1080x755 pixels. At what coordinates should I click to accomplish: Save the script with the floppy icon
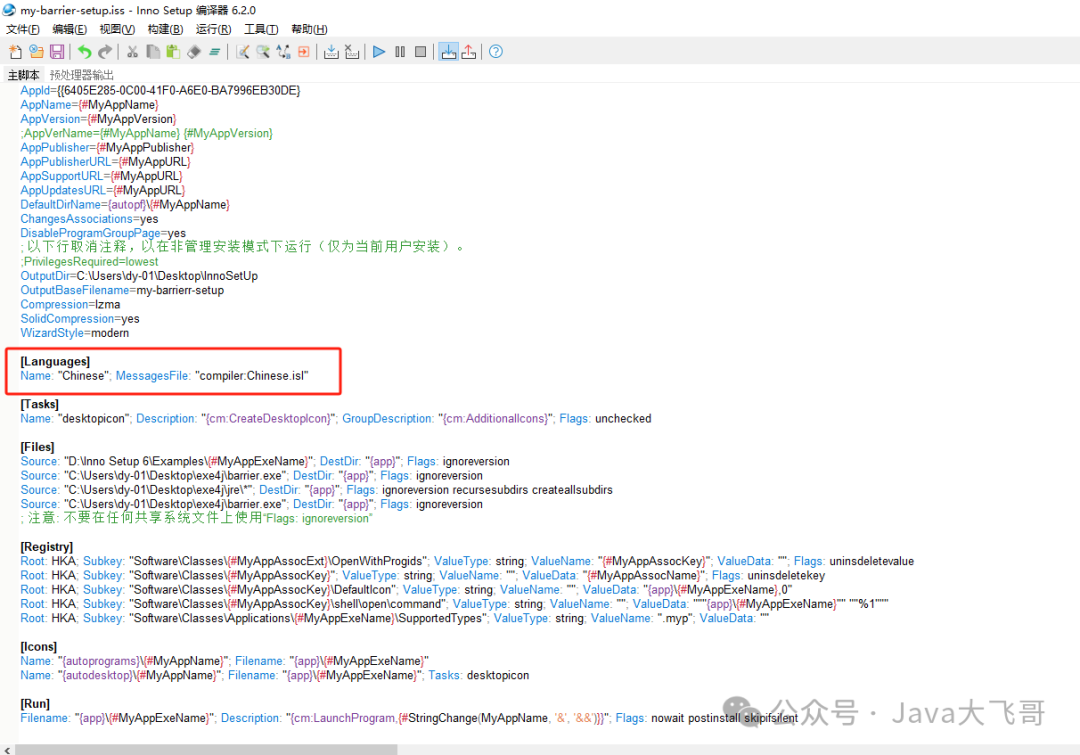click(x=57, y=52)
